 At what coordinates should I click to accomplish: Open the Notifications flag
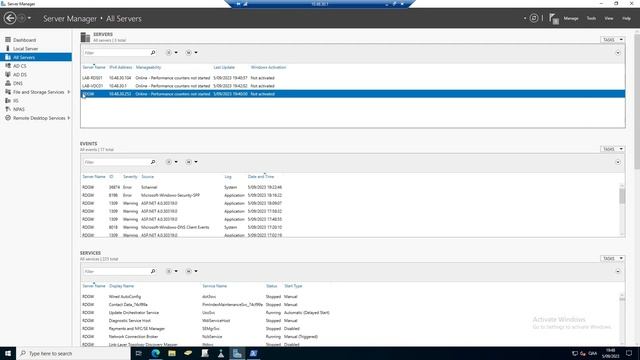[553, 18]
